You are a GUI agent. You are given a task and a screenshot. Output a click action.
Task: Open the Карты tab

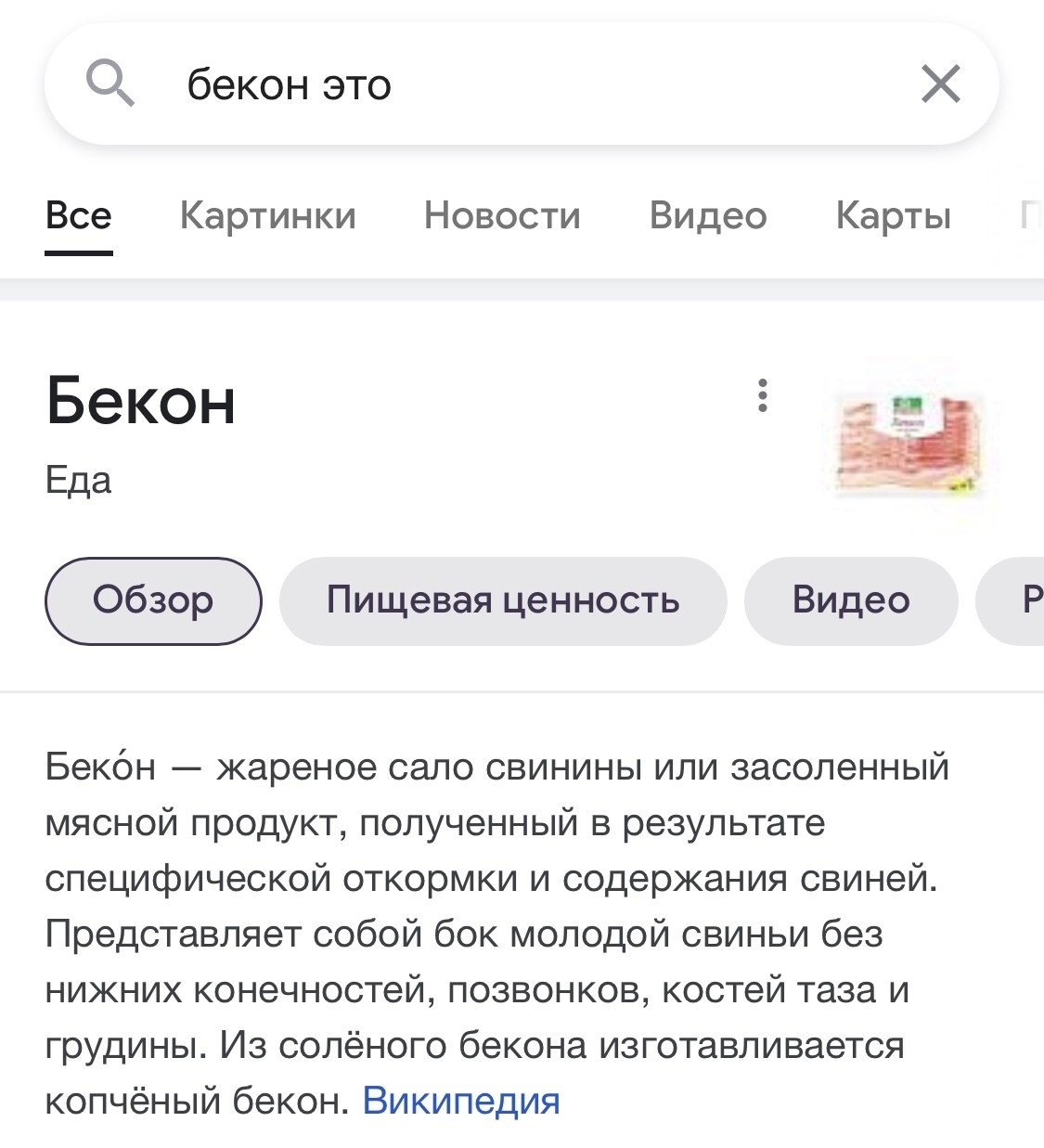coord(893,216)
